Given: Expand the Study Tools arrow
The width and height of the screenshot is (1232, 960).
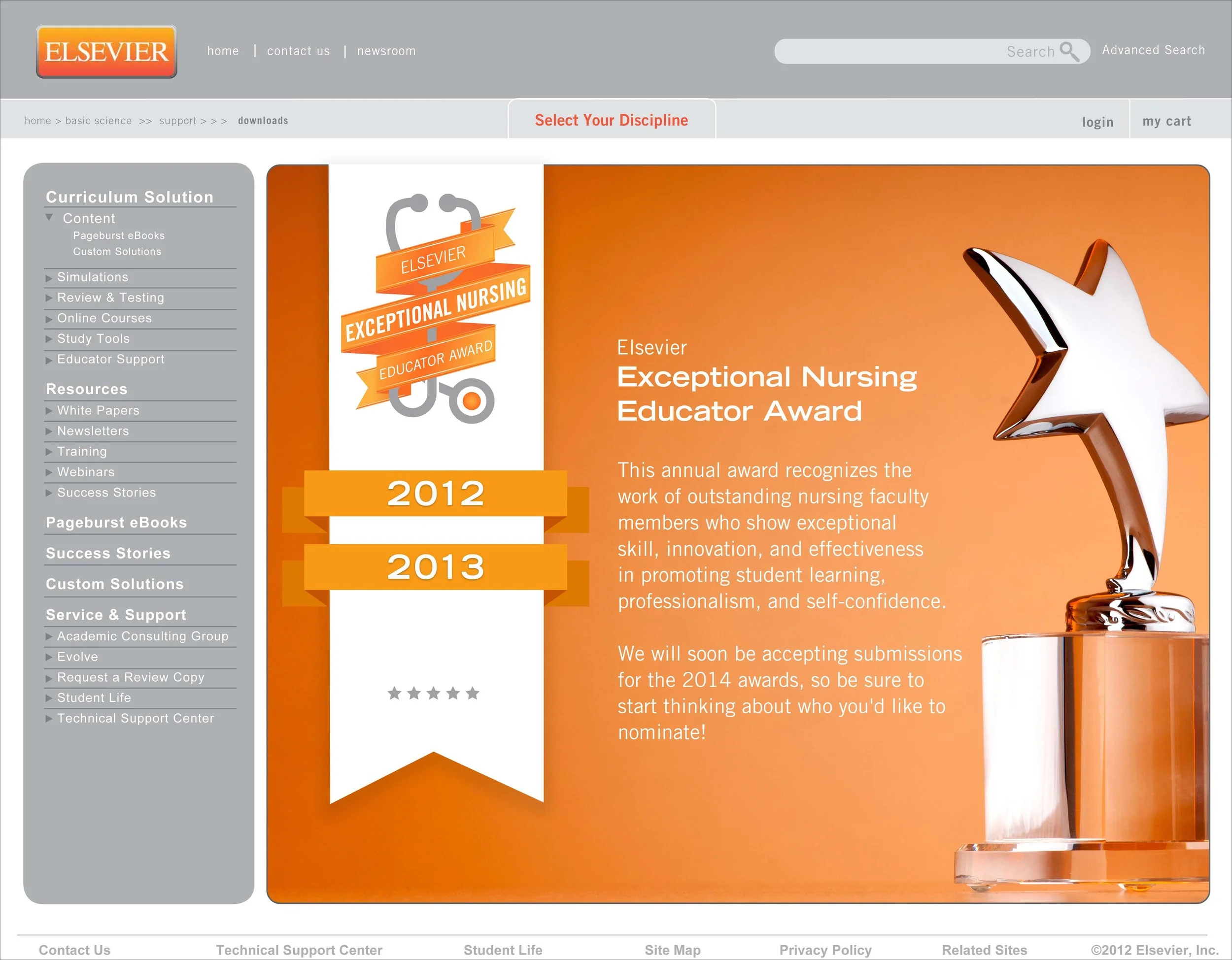Looking at the screenshot, I should tap(49, 339).
